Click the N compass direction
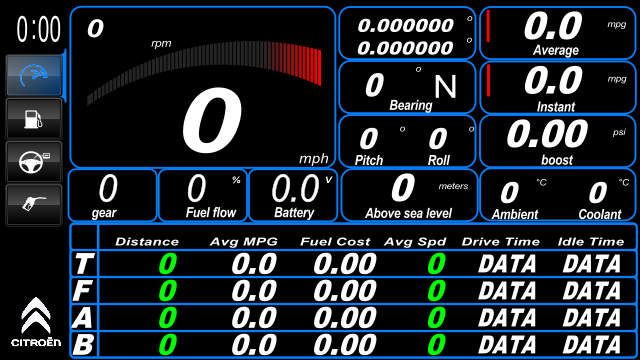This screenshot has height=360, width=640. tap(445, 87)
